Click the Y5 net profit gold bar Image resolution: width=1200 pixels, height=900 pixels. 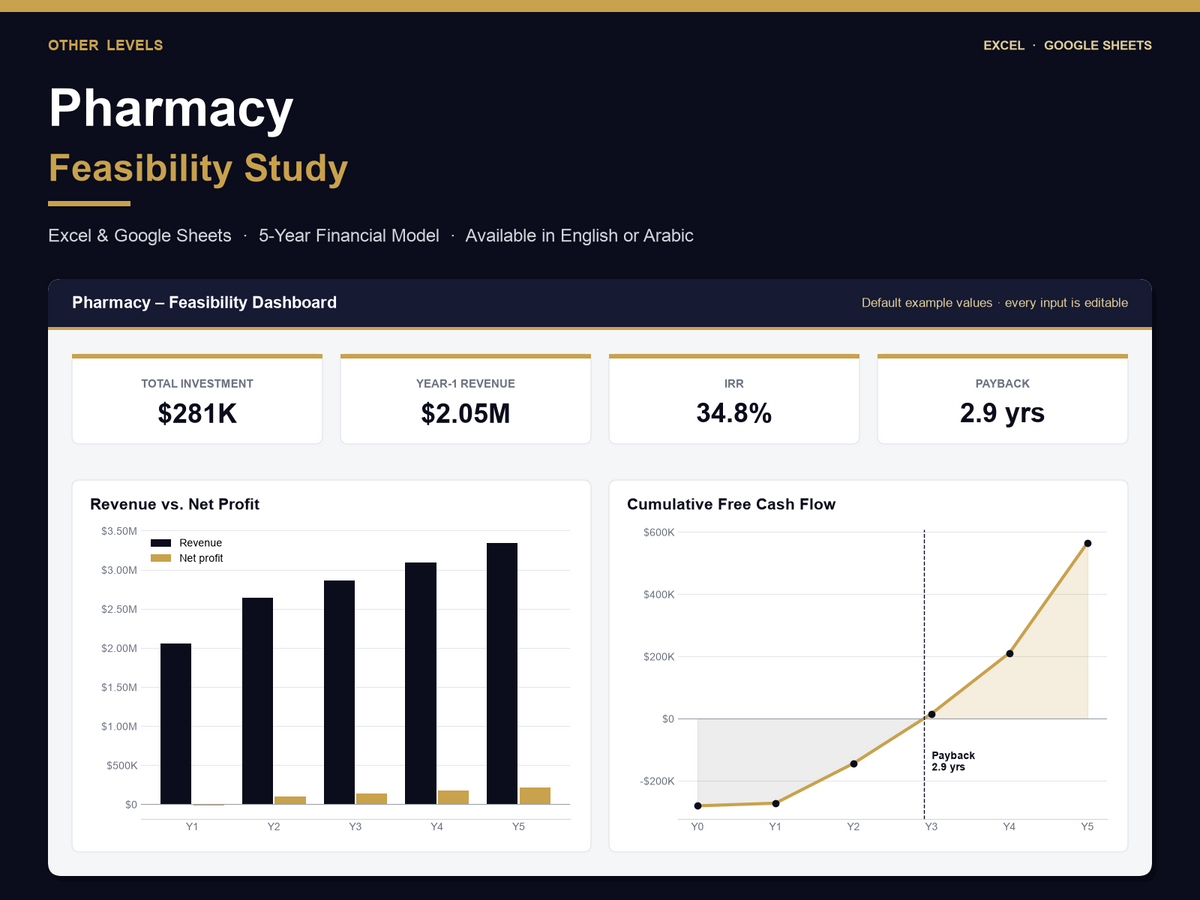(535, 796)
